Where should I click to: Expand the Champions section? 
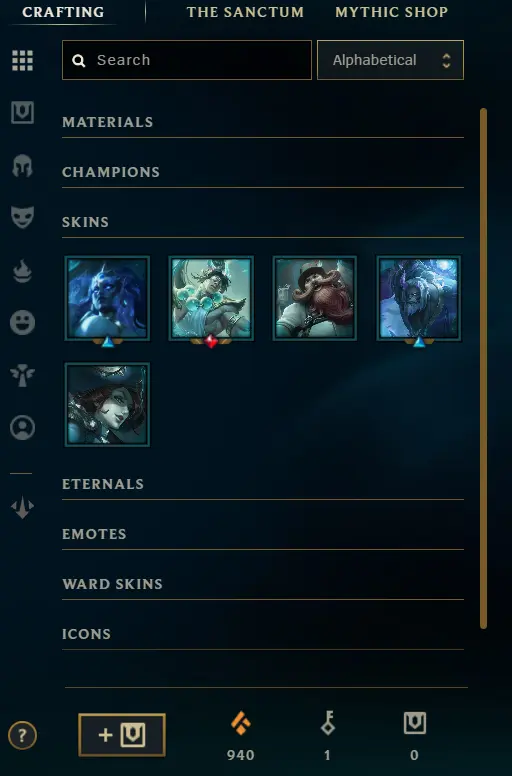(x=263, y=172)
